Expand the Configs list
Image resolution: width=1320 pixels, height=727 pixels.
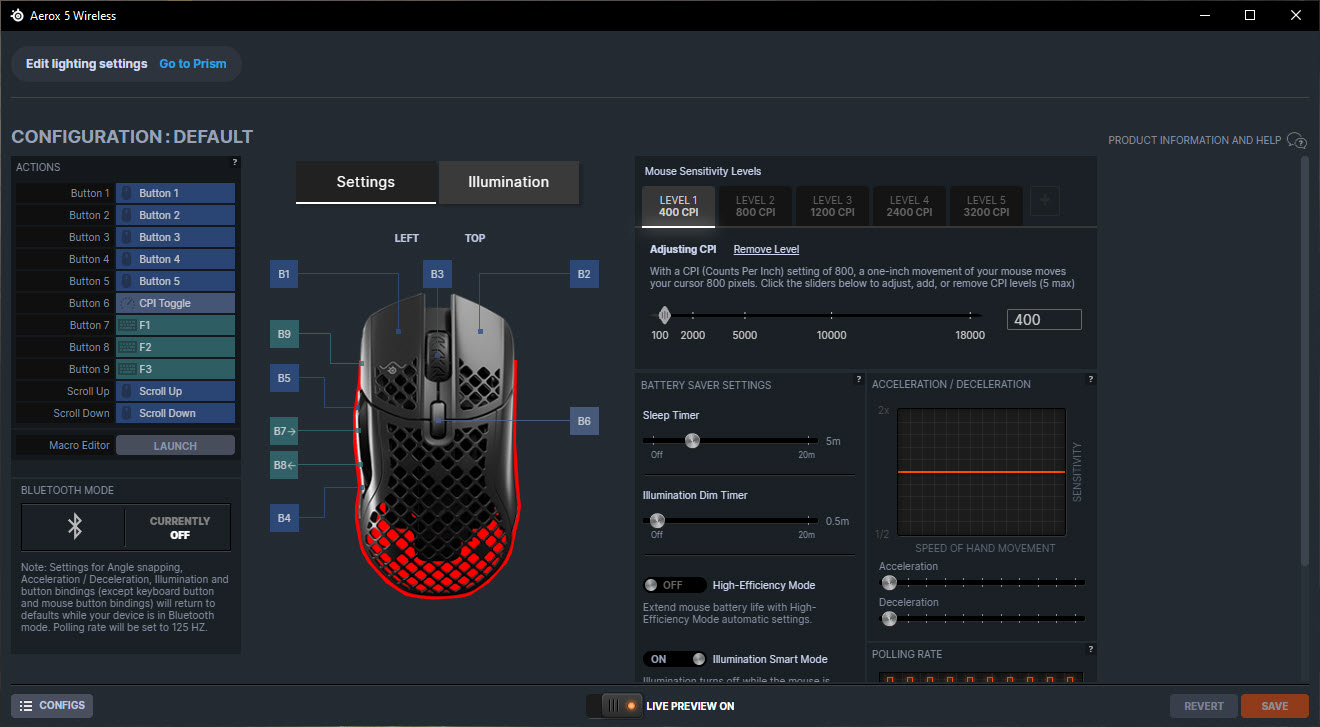pos(52,706)
